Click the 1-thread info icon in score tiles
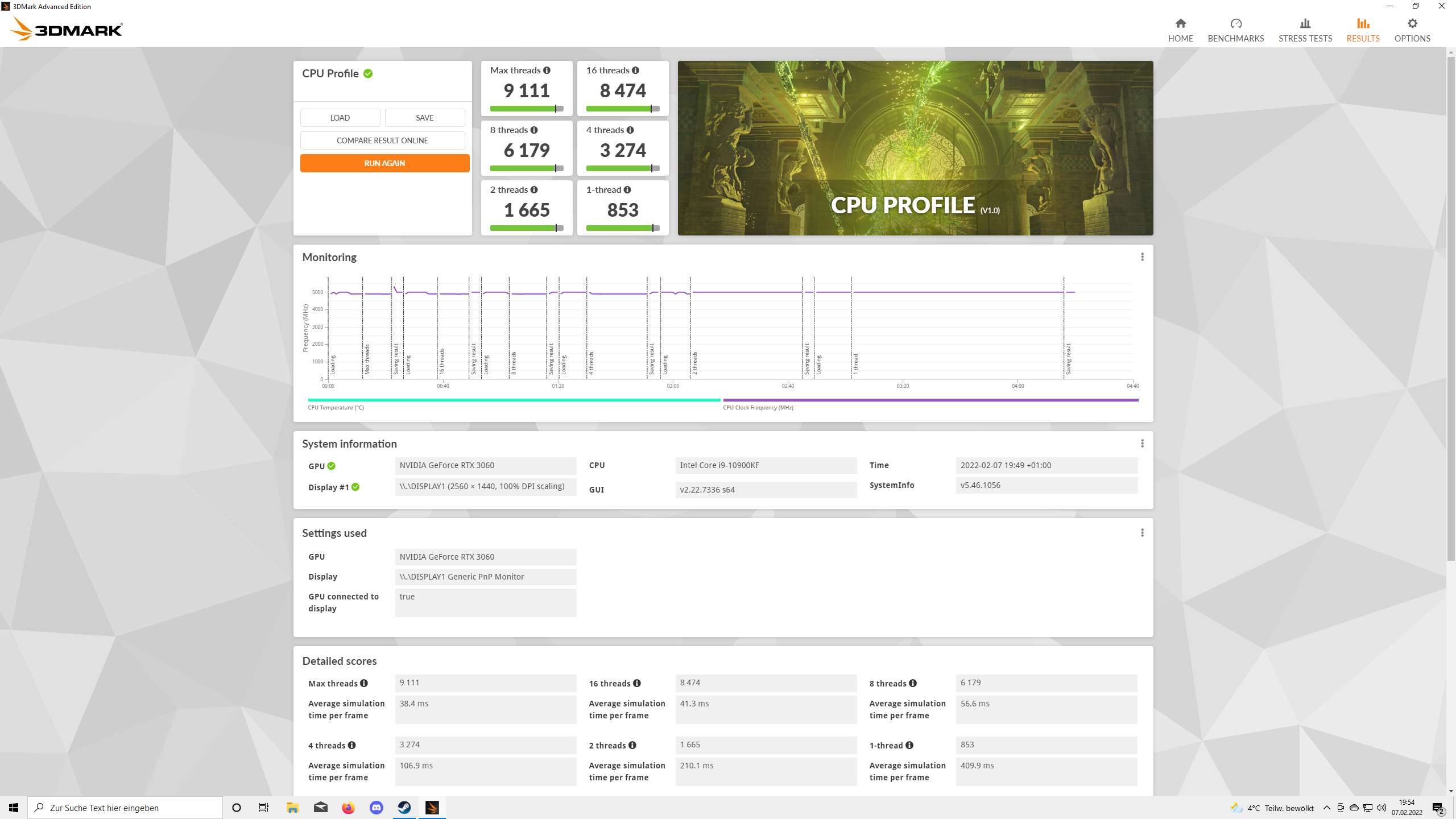 tap(627, 190)
